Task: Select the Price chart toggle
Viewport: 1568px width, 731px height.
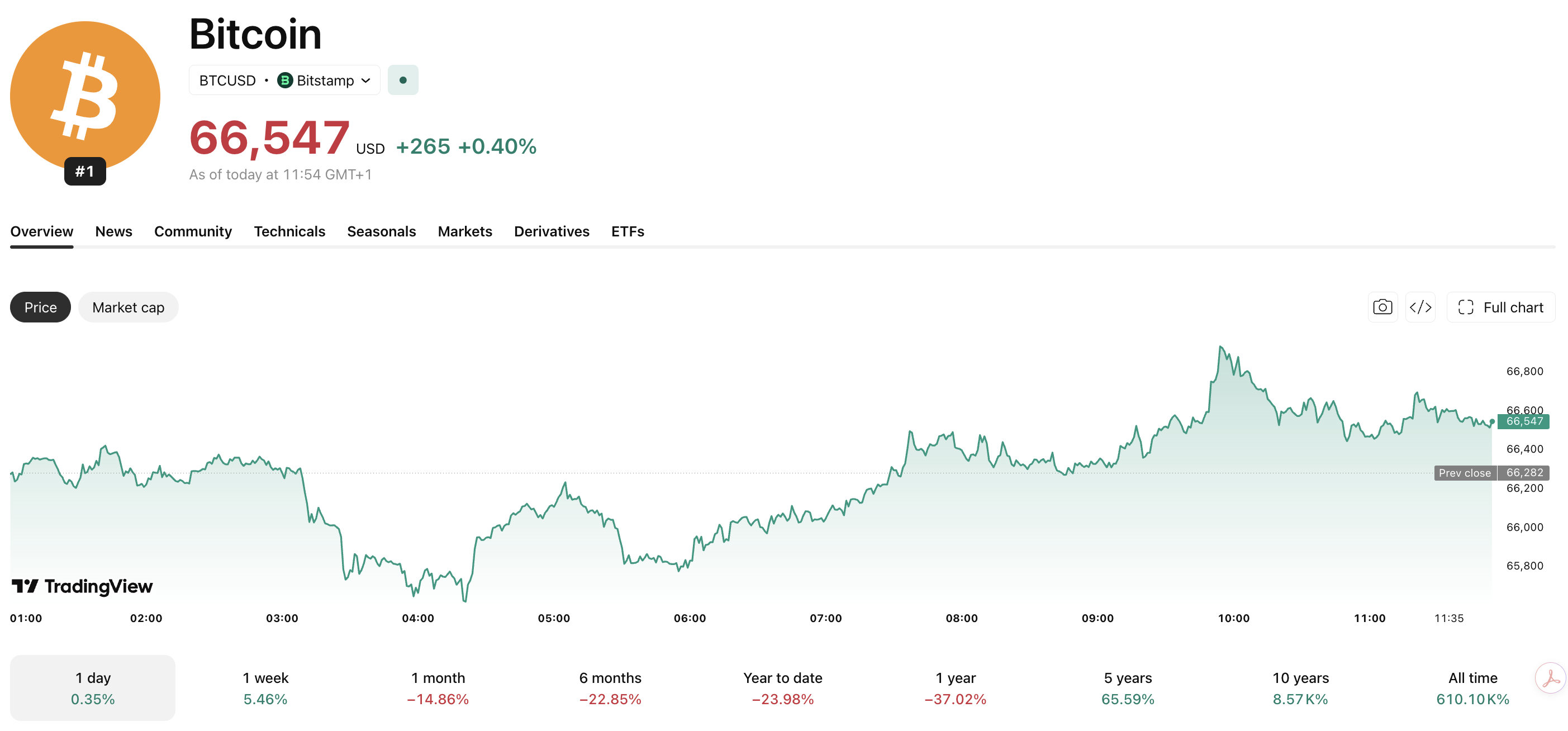Action: (40, 307)
